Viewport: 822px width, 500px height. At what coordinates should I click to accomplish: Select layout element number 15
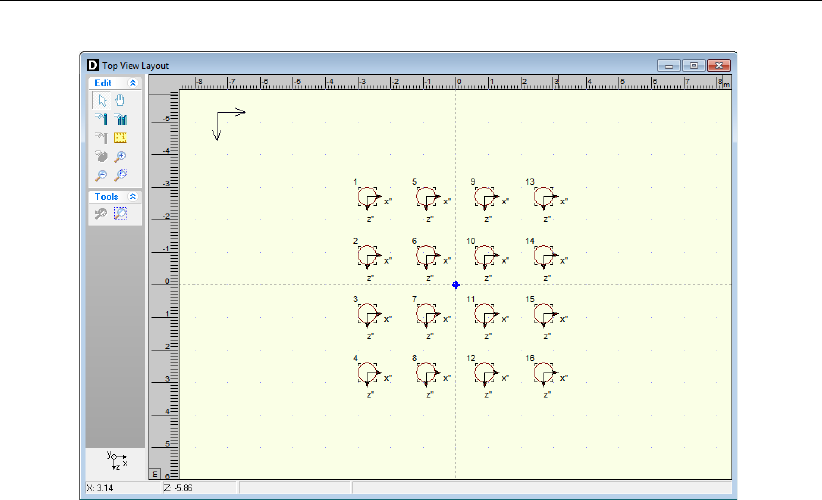coord(544,315)
